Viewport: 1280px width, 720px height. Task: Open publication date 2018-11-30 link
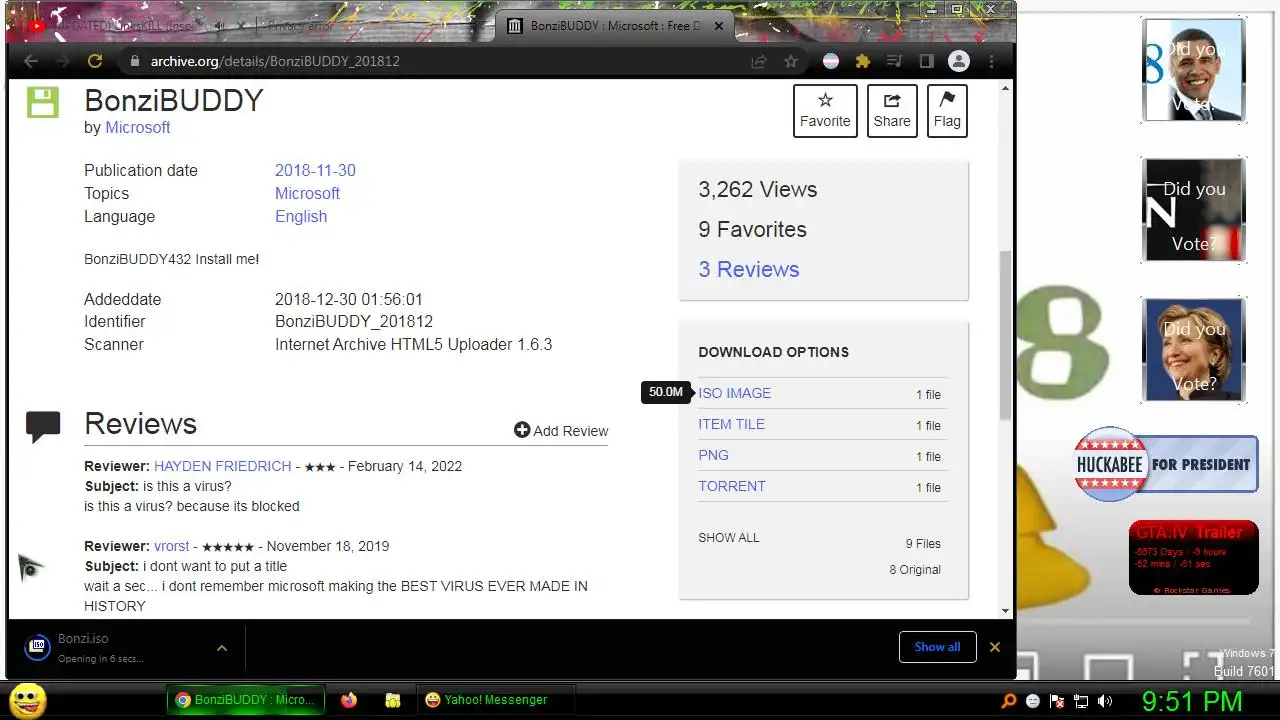[x=315, y=170]
